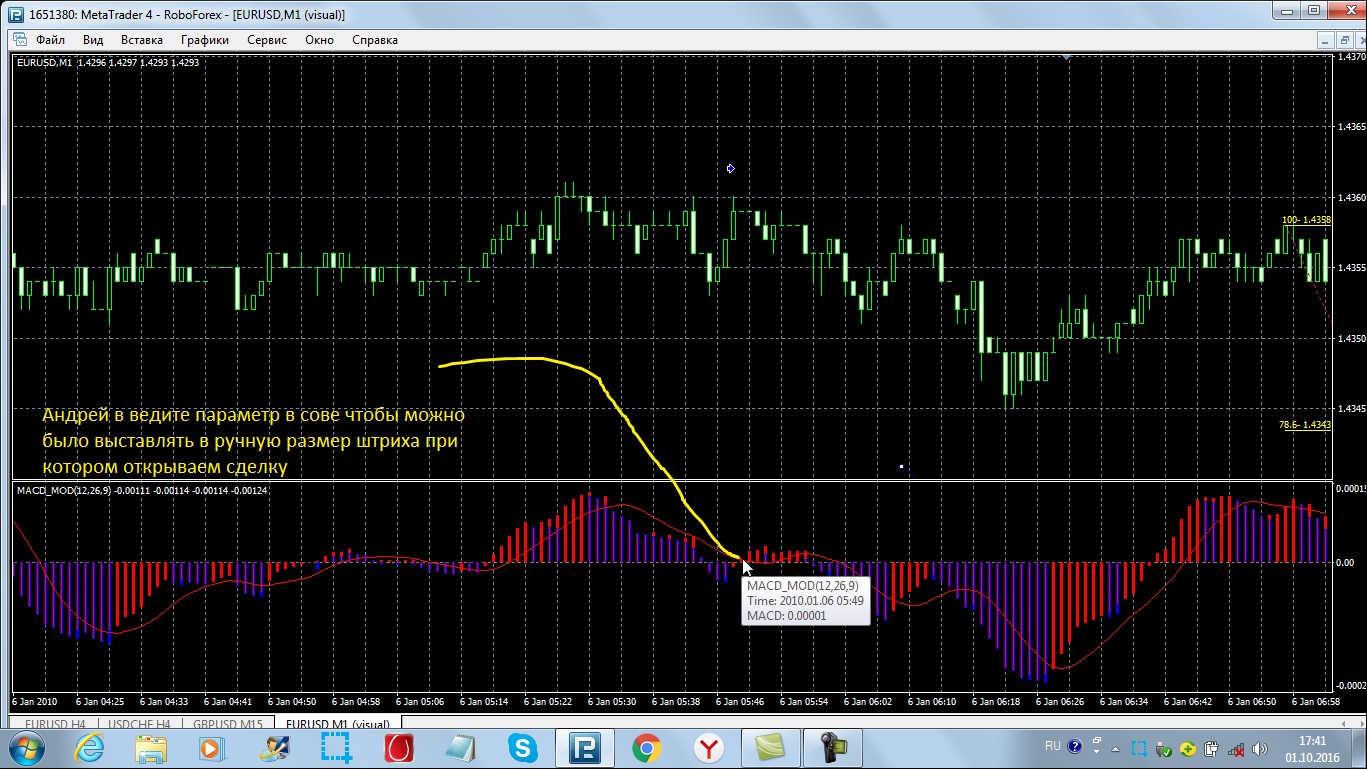Select the GBPUSD,M15 chart tab
The width and height of the screenshot is (1367, 769).
(229, 723)
